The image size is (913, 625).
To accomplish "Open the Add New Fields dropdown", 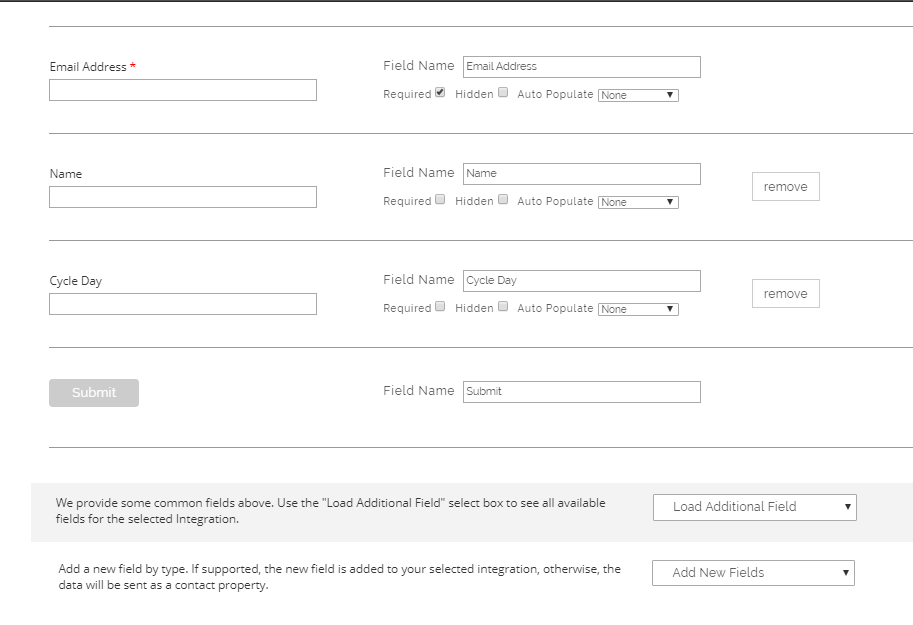I will [752, 573].
